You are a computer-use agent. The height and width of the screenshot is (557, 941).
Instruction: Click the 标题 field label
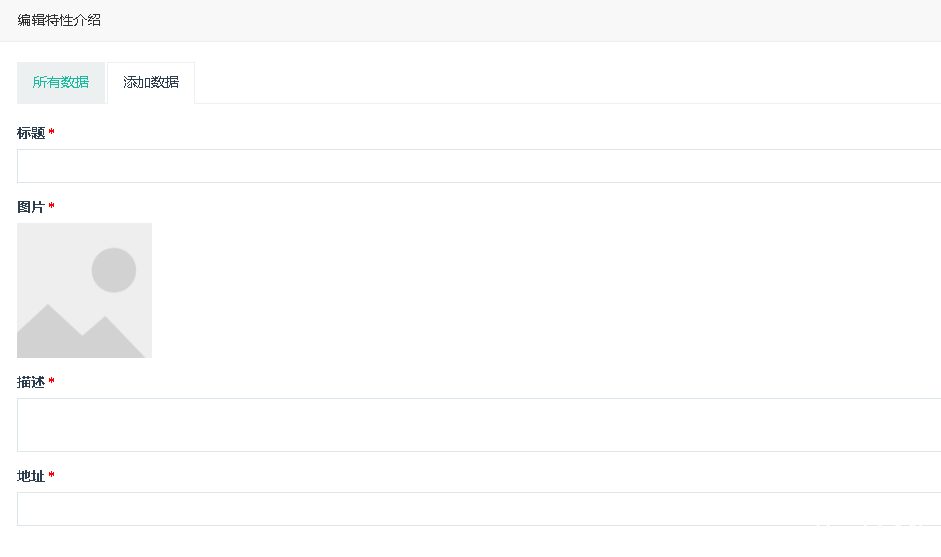coord(31,133)
